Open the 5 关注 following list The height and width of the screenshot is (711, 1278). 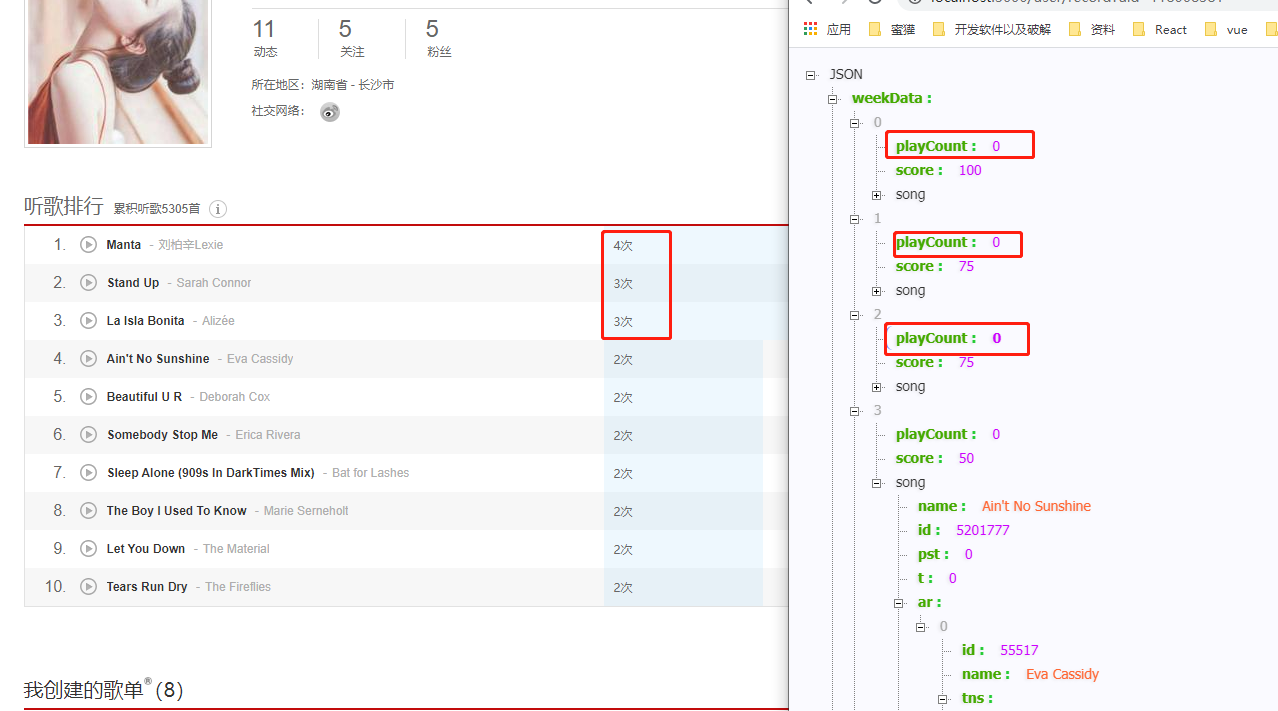click(352, 38)
